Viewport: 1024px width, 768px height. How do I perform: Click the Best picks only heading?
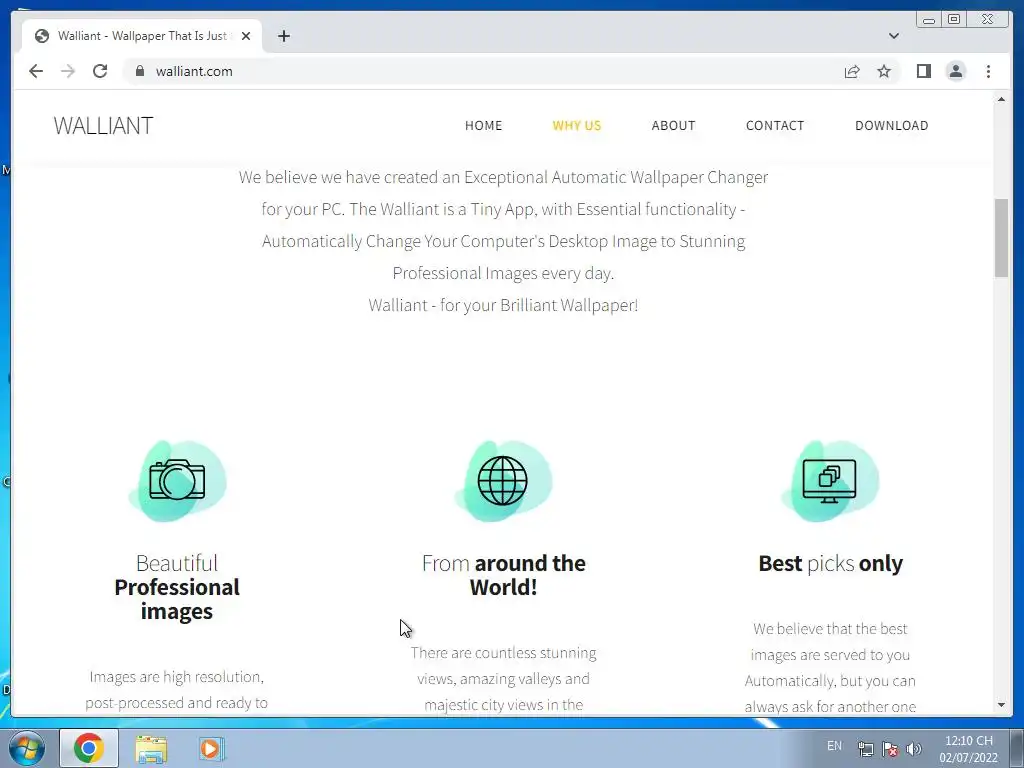click(x=830, y=563)
